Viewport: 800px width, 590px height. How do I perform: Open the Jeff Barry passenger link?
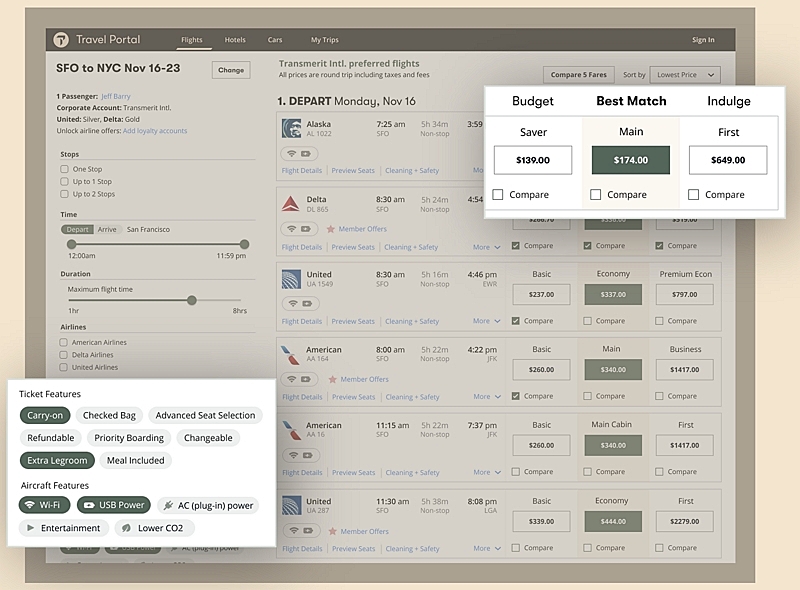[116, 96]
